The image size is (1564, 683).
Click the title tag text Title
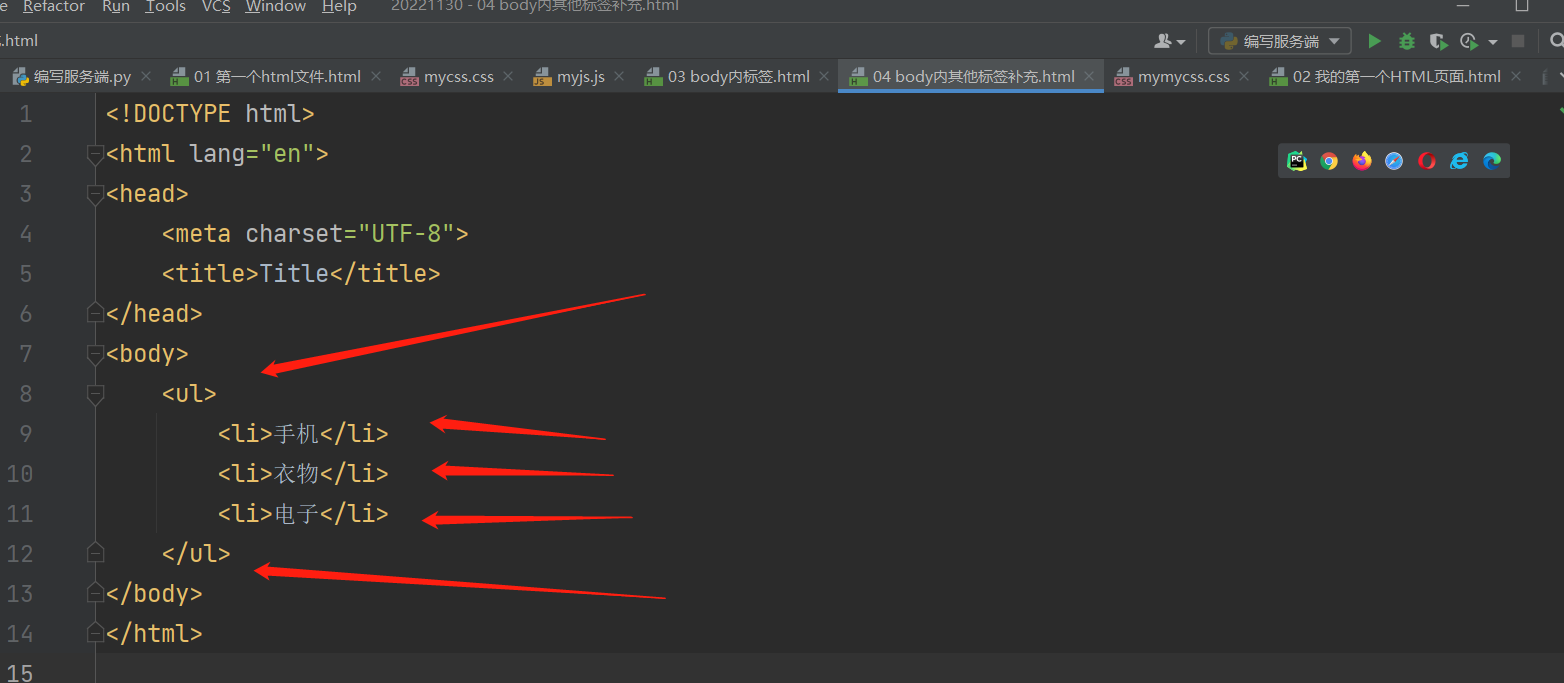point(294,274)
